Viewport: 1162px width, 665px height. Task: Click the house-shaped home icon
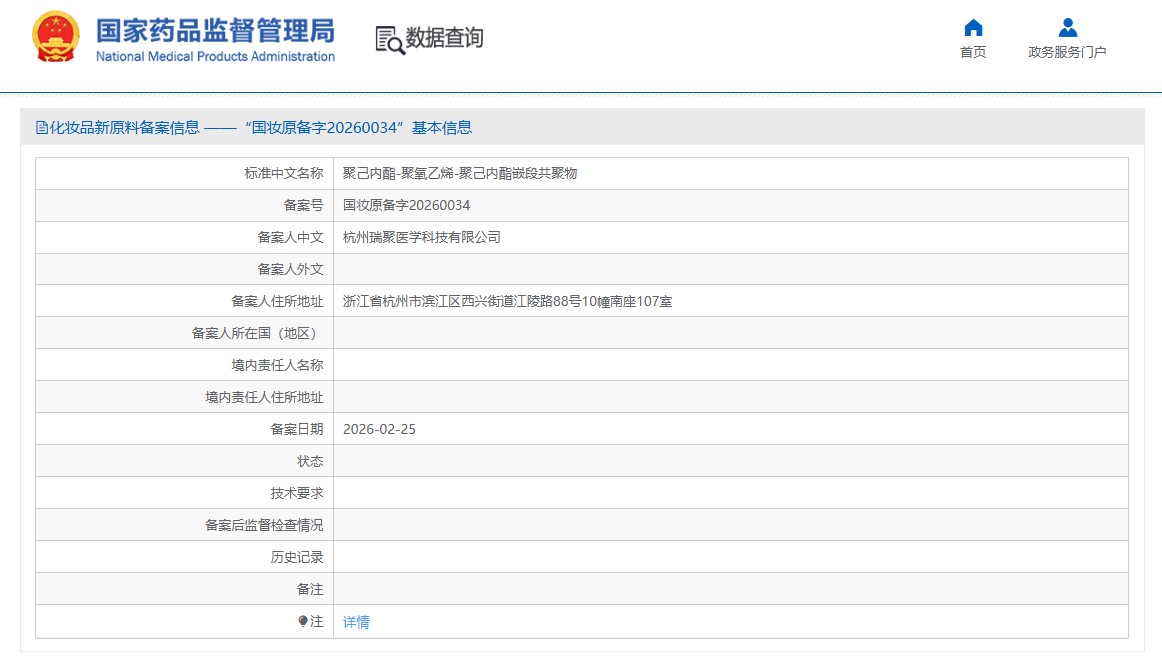tap(972, 28)
